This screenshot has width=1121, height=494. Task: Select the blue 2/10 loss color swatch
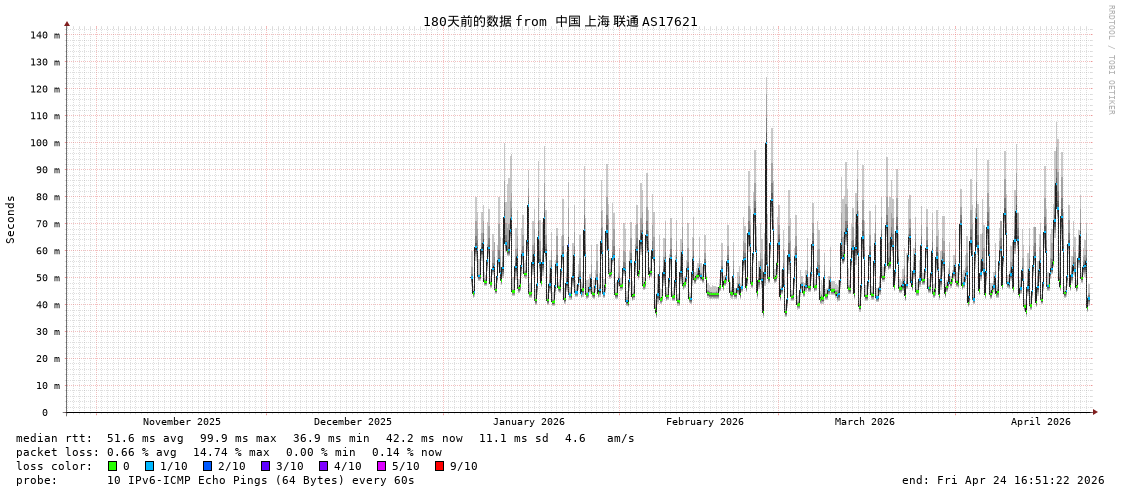[207, 466]
